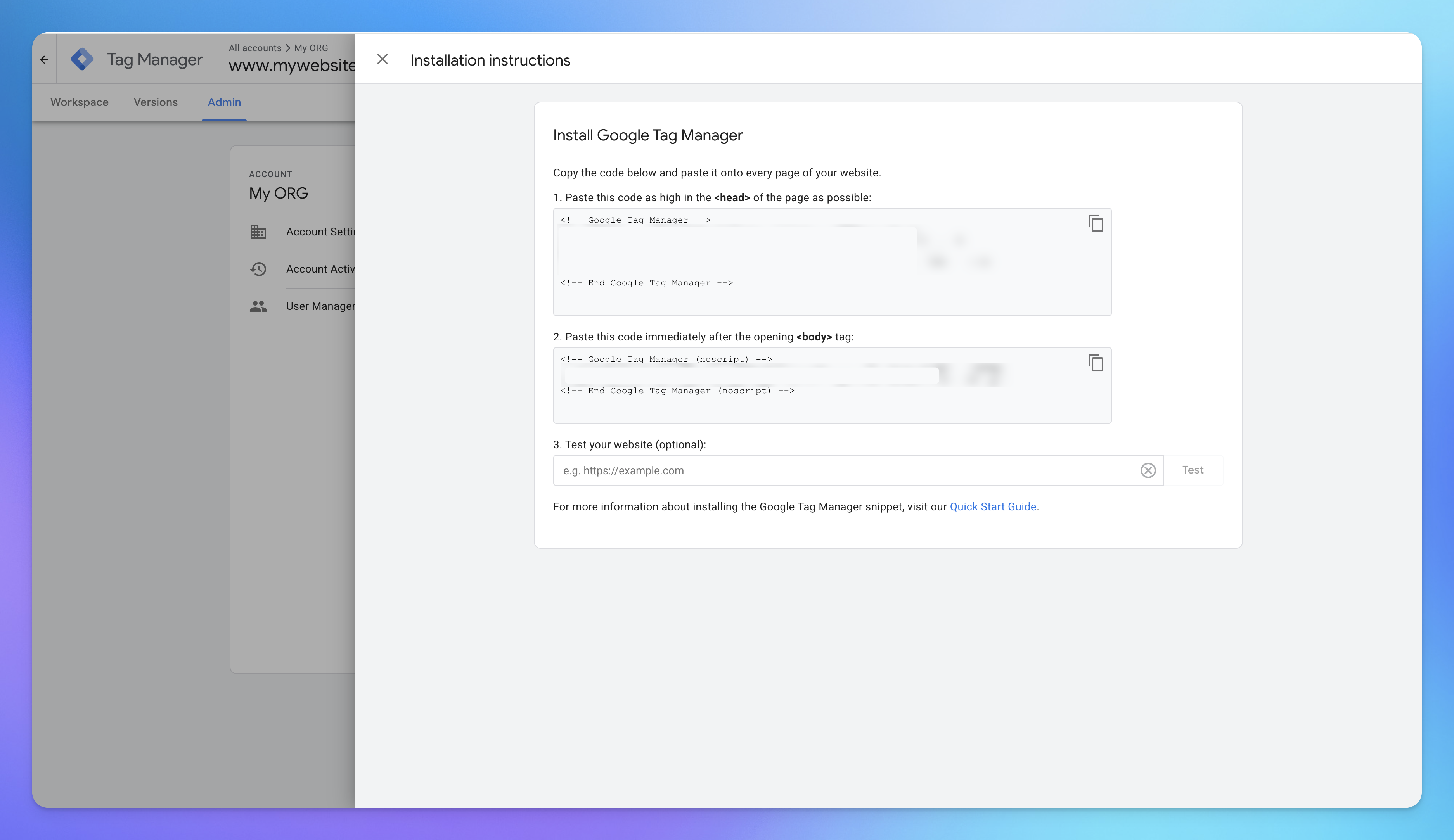
Task: Open User Management via the people icon
Action: coord(258,306)
